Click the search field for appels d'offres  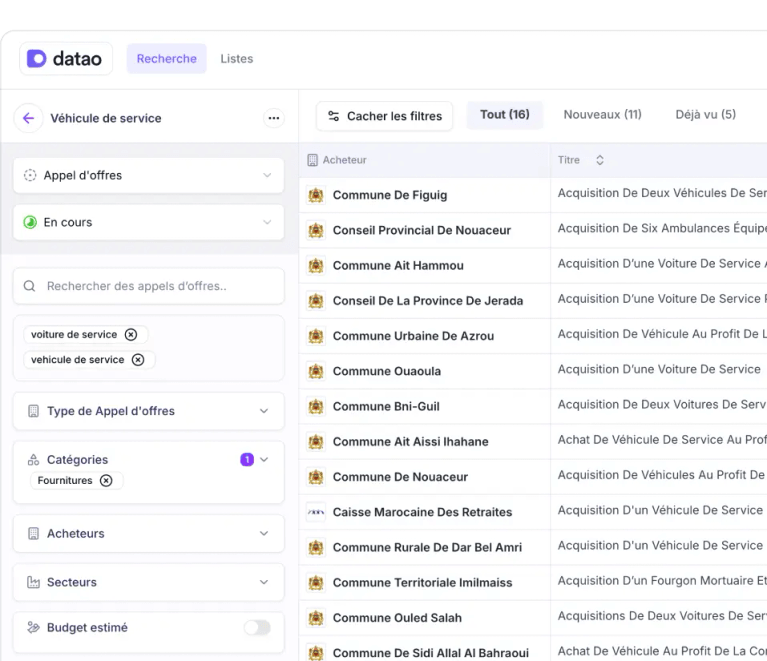click(x=149, y=286)
